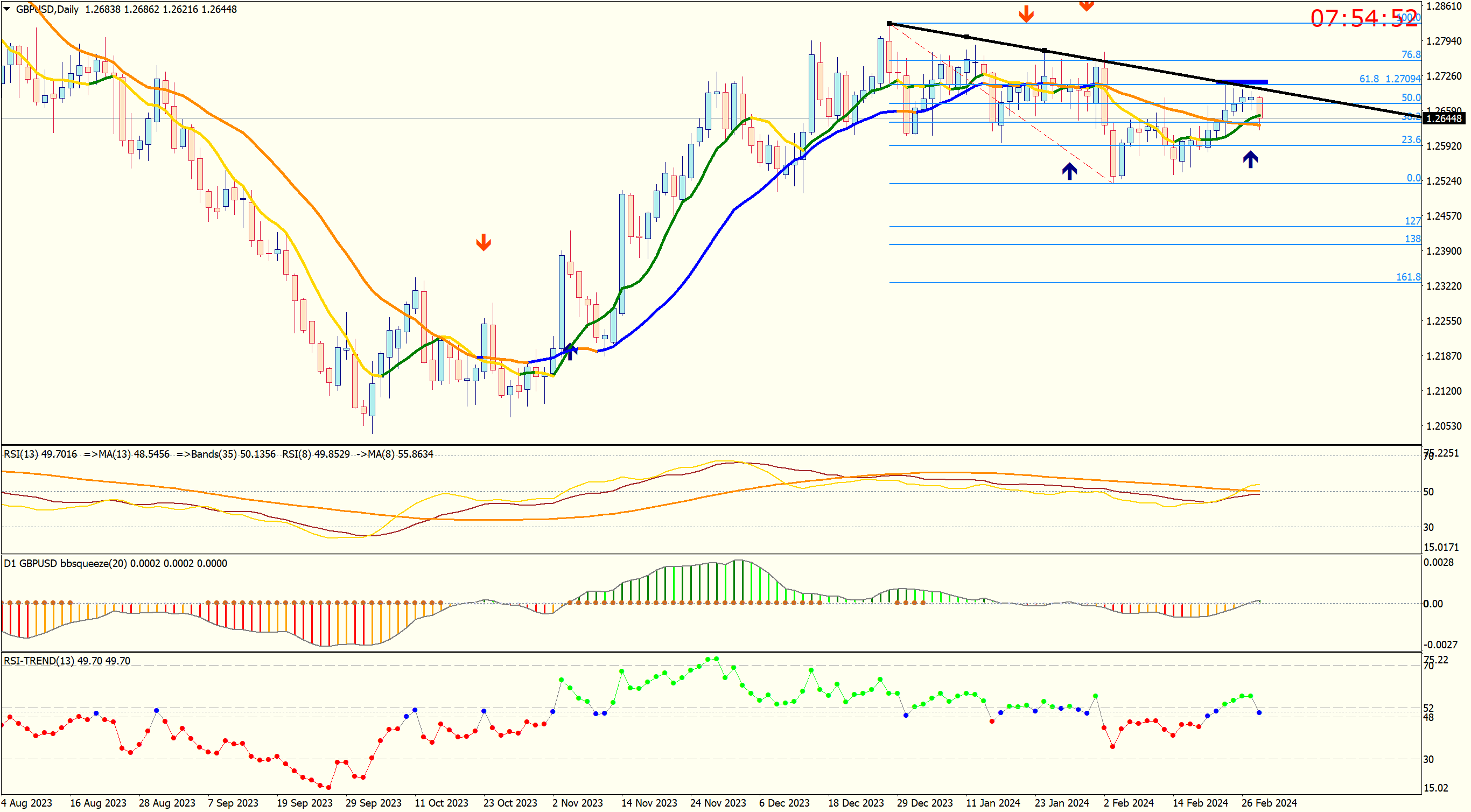1471x812 pixels.
Task: Click the Fibonacci 161.8 extension level label
Action: click(x=1407, y=277)
